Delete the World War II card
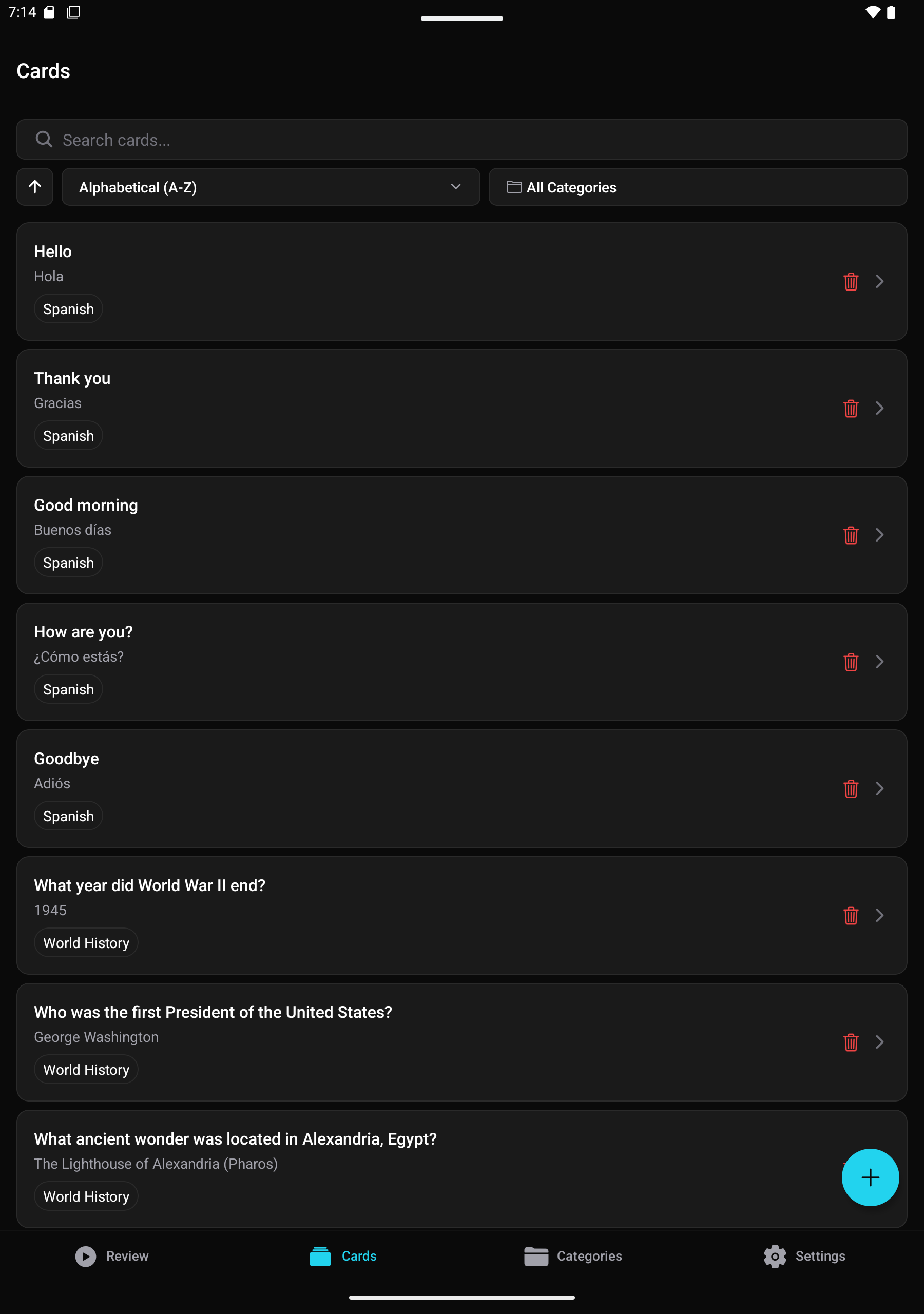 click(851, 916)
